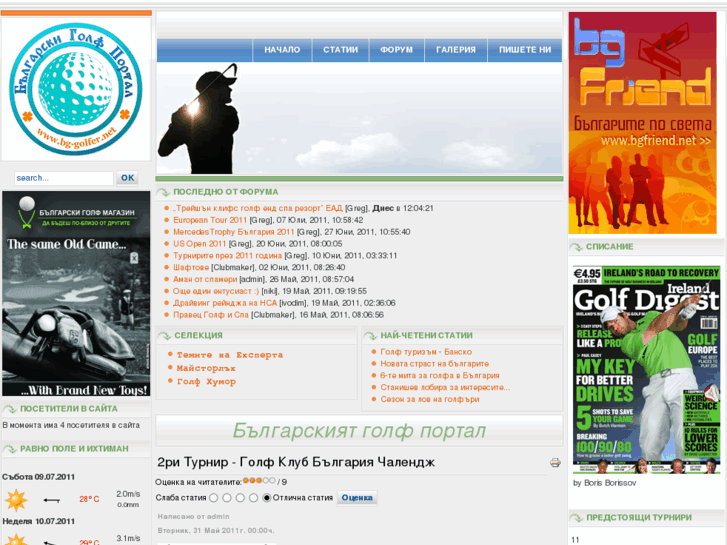
Task: Click the 'by Boris Borissov' caption
Action: click(605, 483)
